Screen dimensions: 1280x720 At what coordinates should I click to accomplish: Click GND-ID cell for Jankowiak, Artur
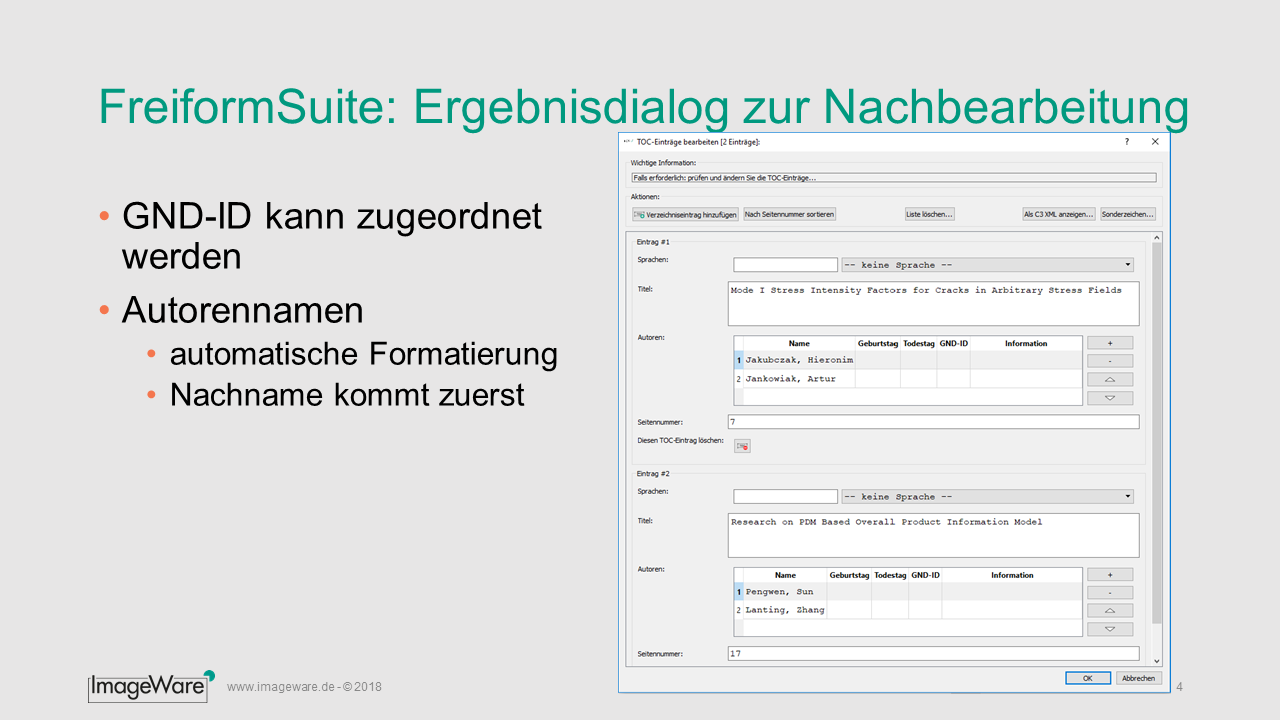pyautogui.click(x=953, y=379)
